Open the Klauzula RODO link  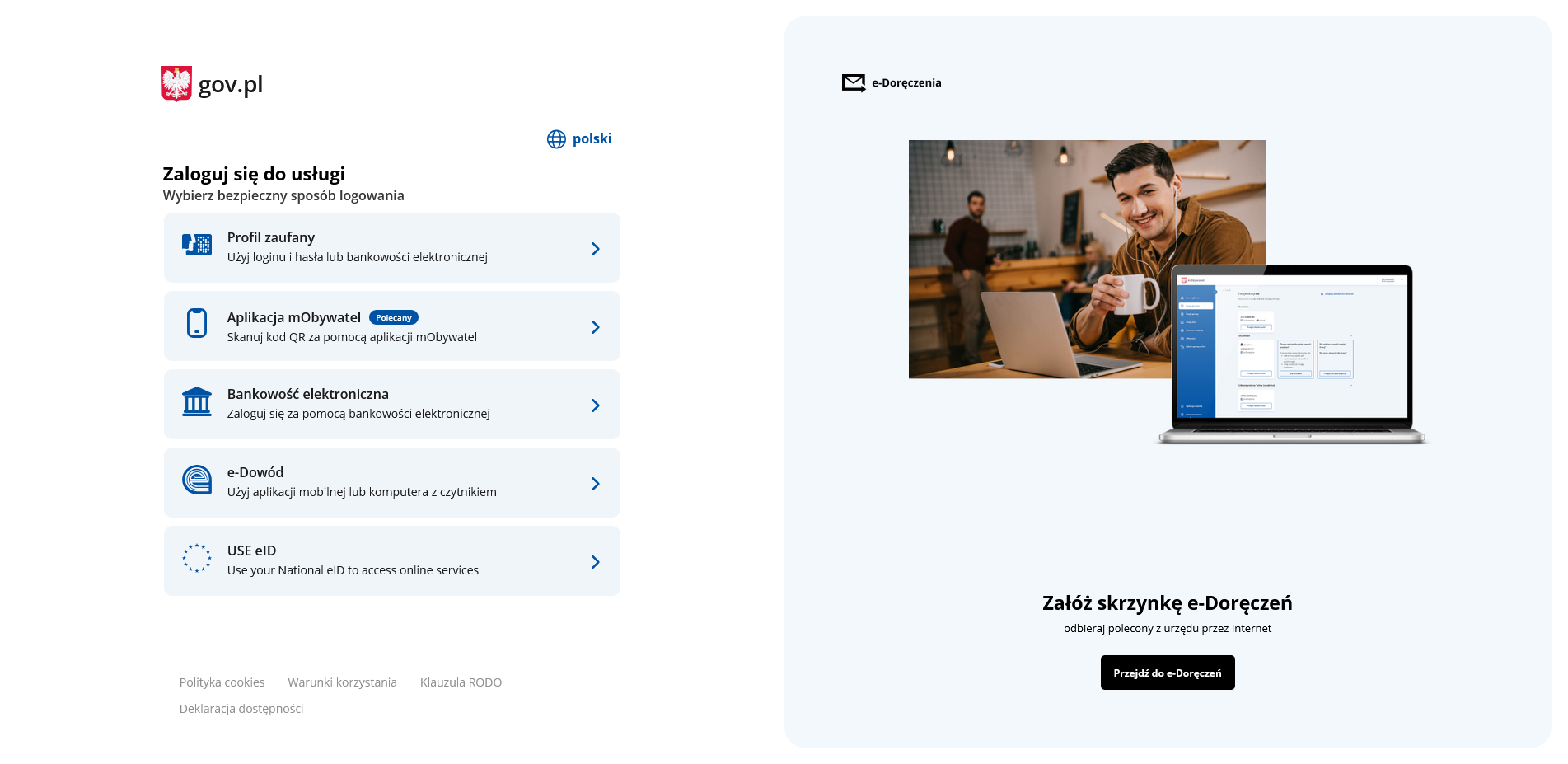(461, 682)
